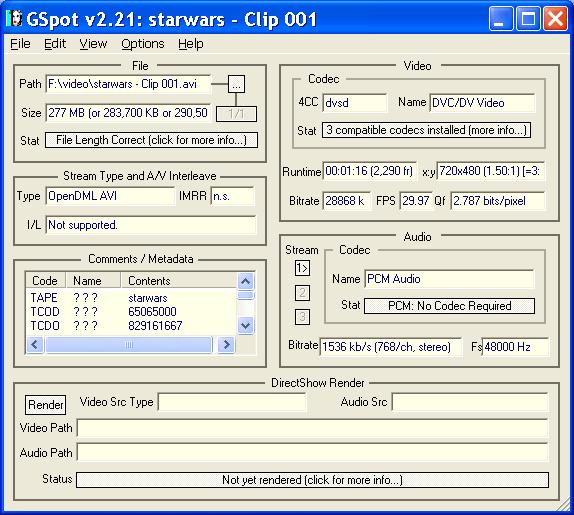Click the 1/1 file counter button
Screen dimensions: 574x515
(236, 114)
